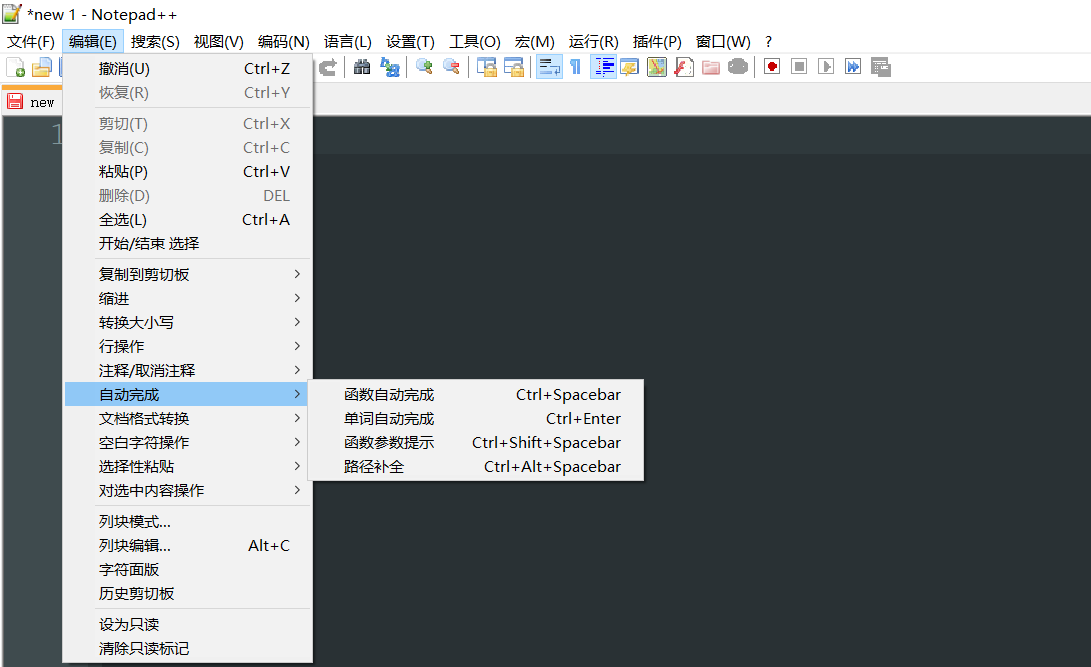Select 开始/结束 选择 menu entry
The height and width of the screenshot is (667, 1091).
coord(187,243)
